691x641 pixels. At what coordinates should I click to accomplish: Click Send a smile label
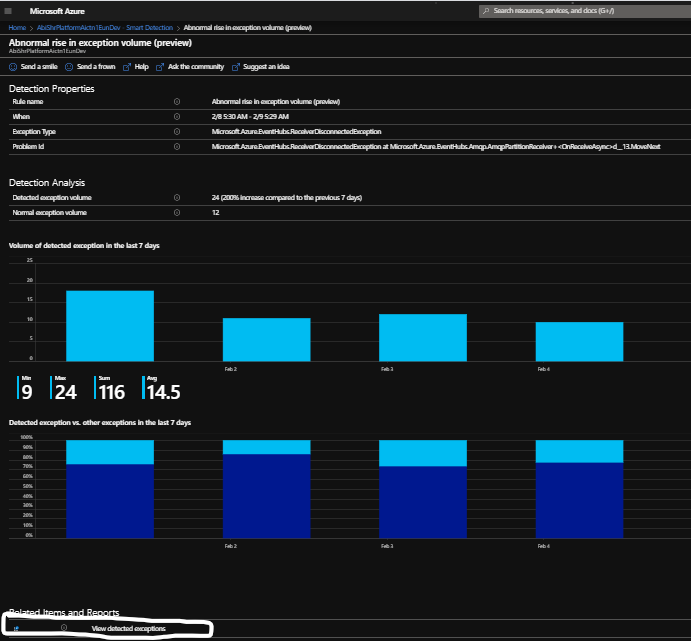coord(39,67)
